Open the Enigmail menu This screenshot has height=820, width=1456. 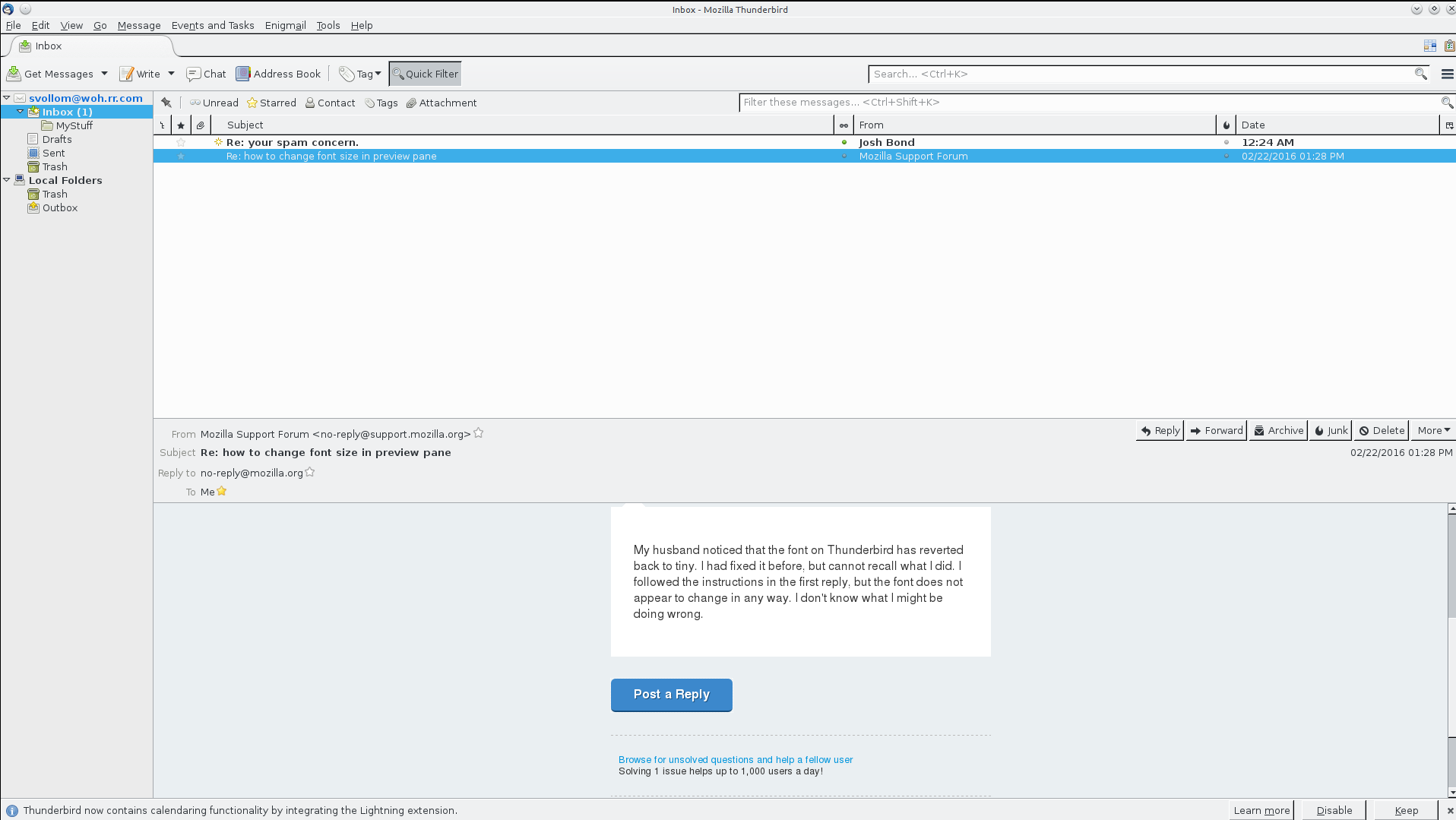point(286,25)
